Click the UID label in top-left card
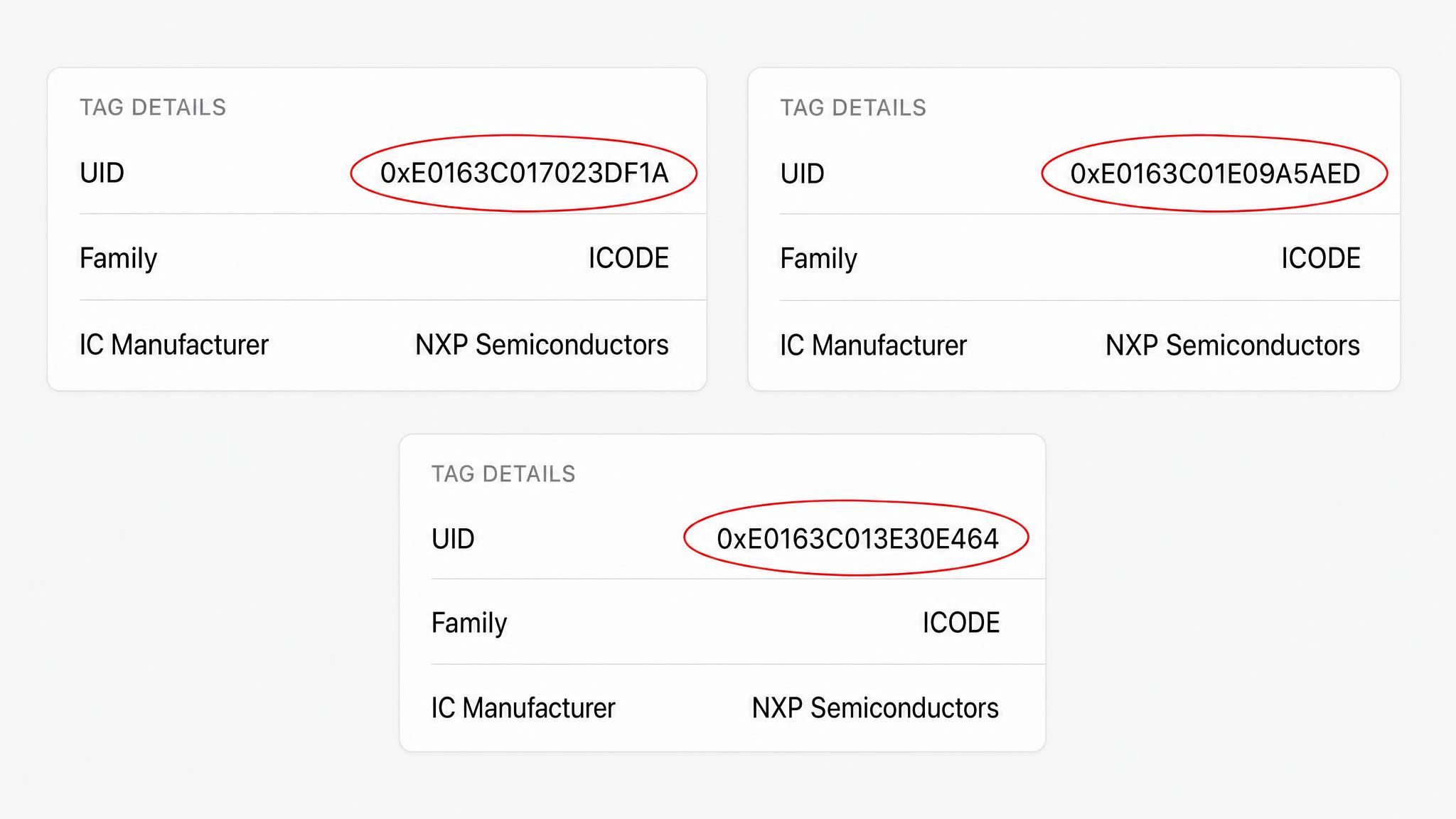The height and width of the screenshot is (819, 1456). pyautogui.click(x=102, y=173)
